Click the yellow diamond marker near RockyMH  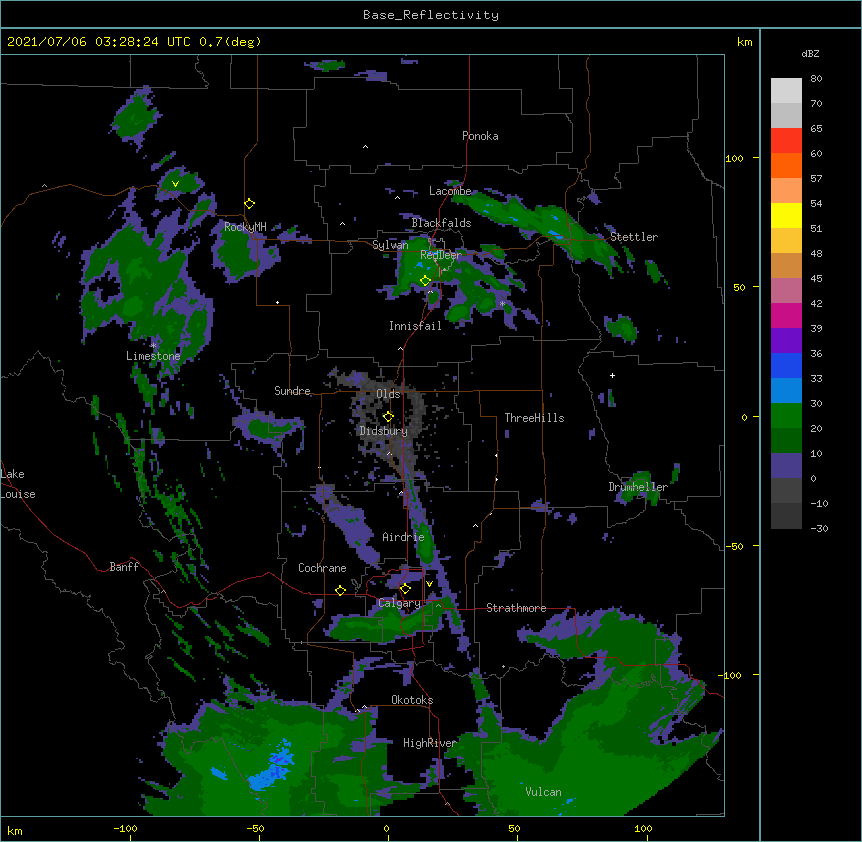(250, 204)
